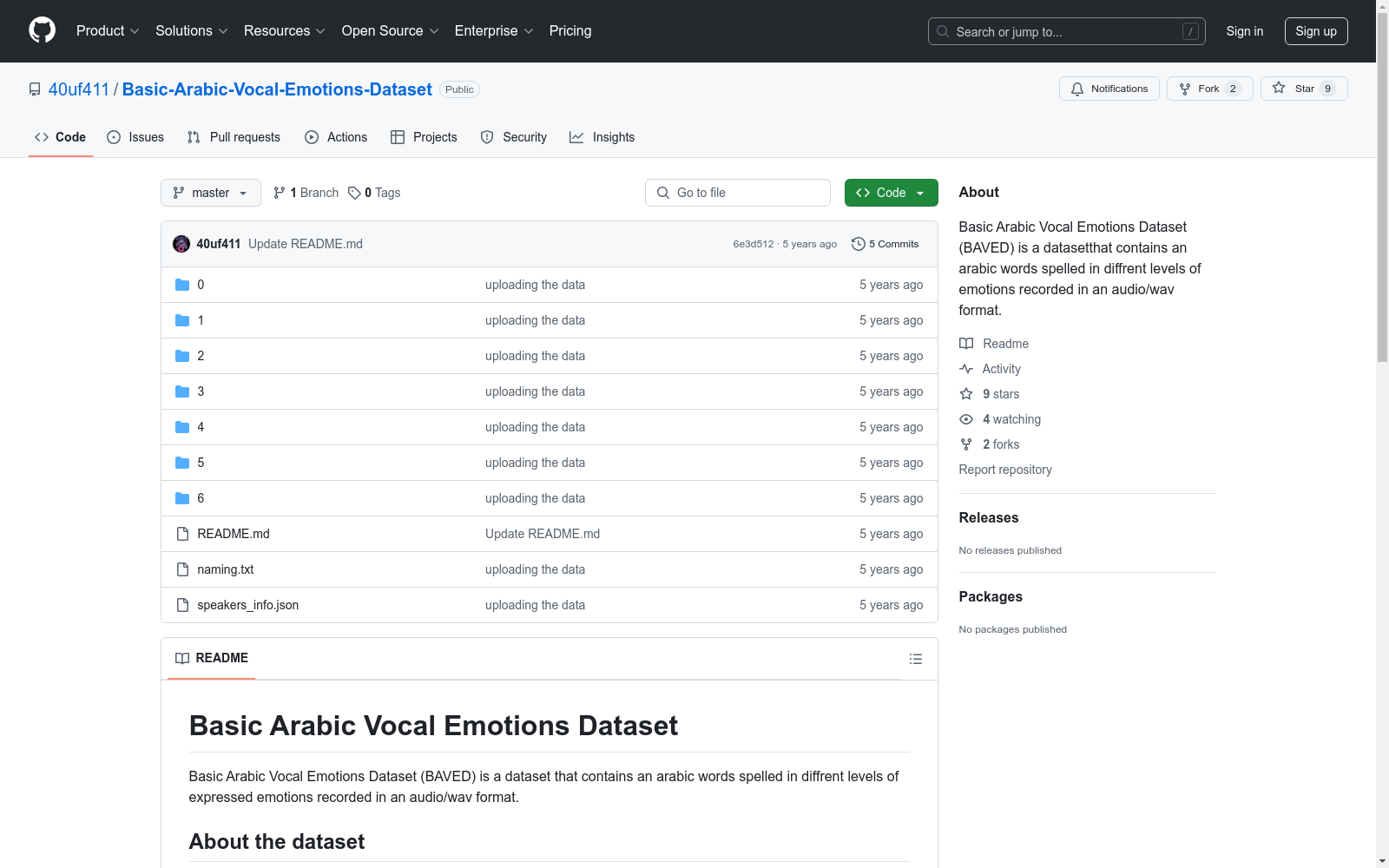Expand the Product menu
The width and height of the screenshot is (1389, 868).
point(108,31)
